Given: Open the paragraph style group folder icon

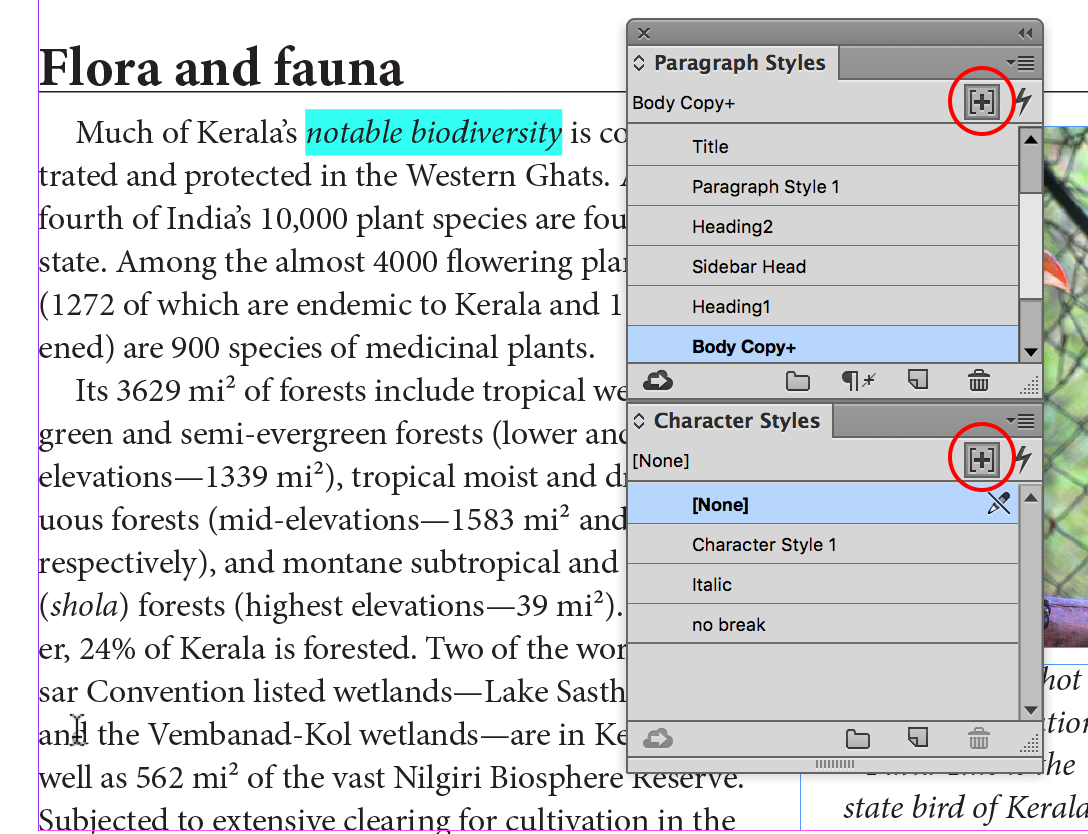Looking at the screenshot, I should point(797,380).
